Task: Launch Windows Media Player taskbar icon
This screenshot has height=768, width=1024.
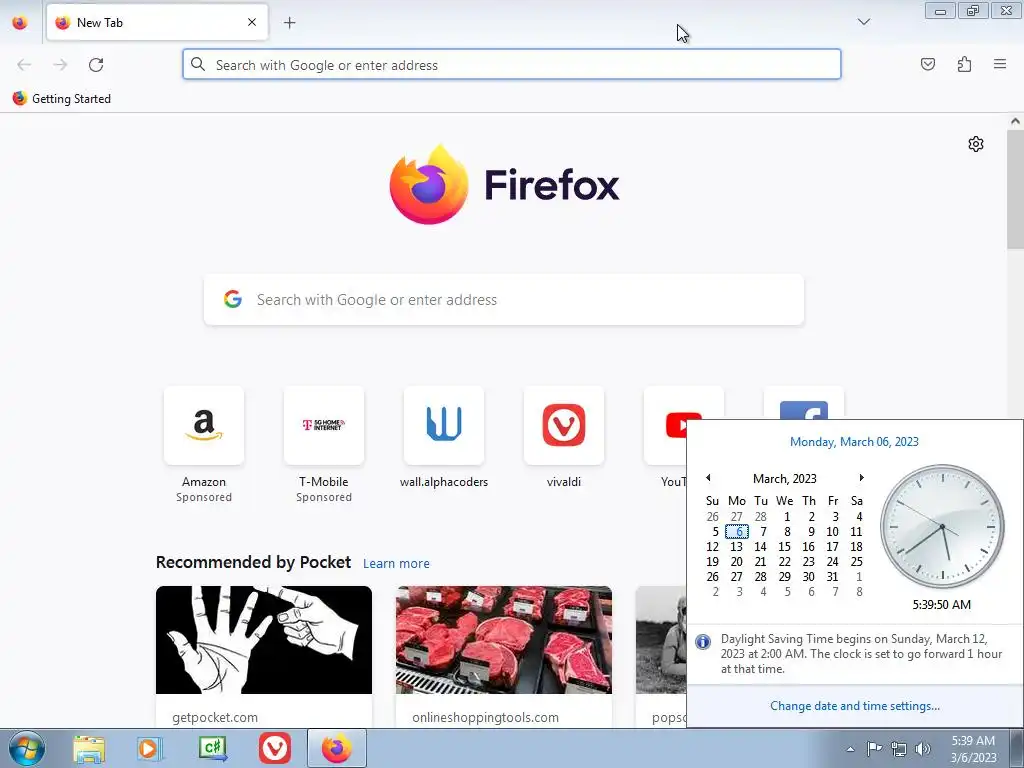Action: coord(150,749)
